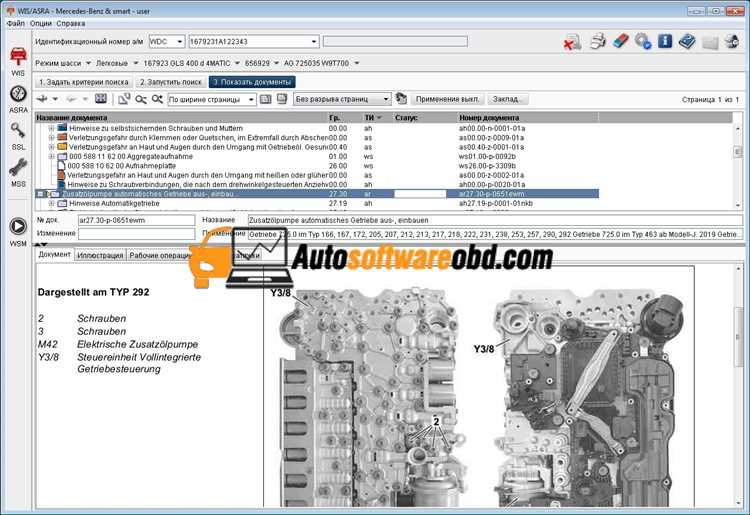The height and width of the screenshot is (515, 750).
Task: Open the 167923 GLS 400 d 4MATIC dropdown
Action: coord(237,63)
